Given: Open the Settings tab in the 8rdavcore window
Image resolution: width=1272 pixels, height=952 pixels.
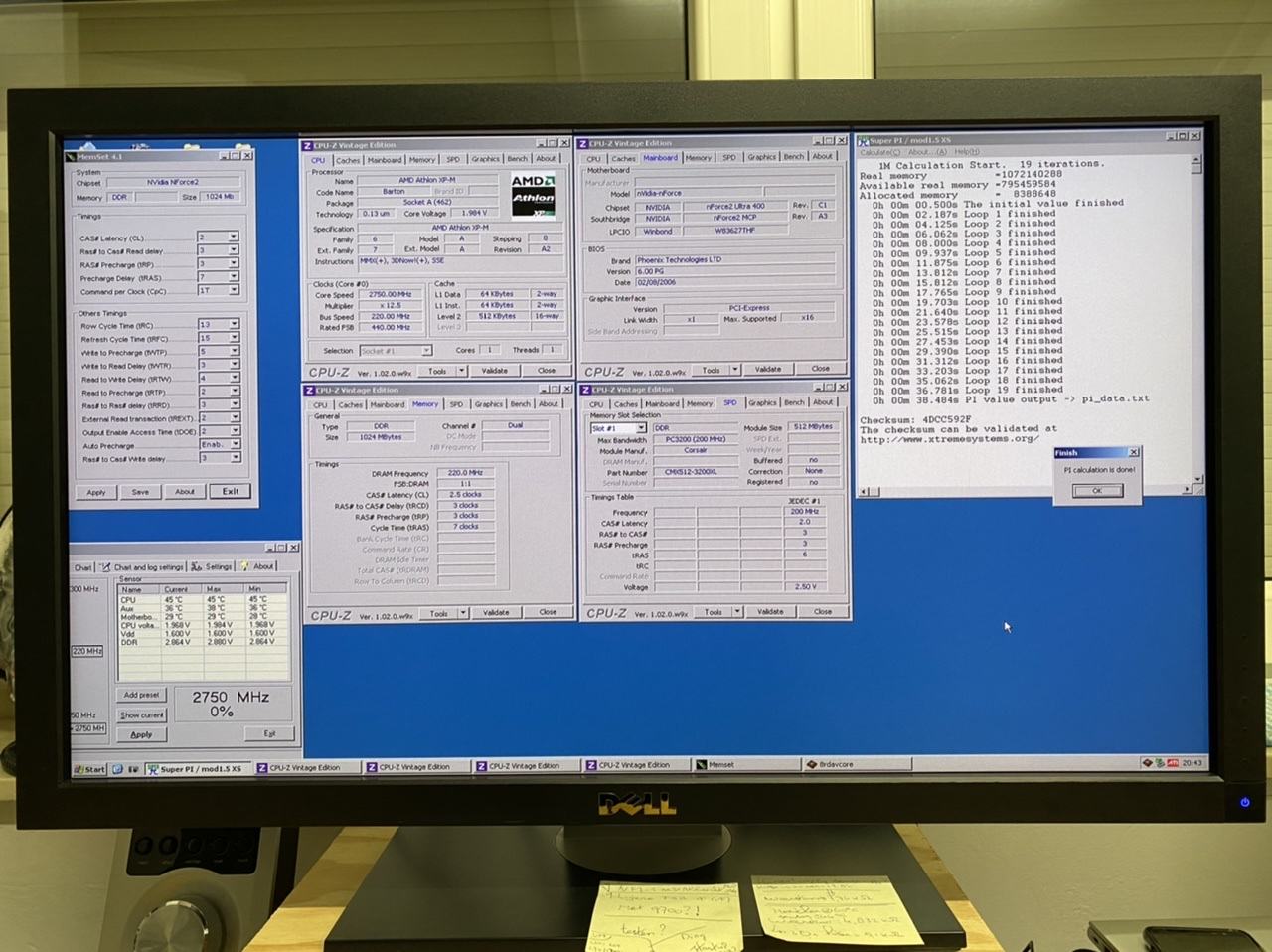Looking at the screenshot, I should (x=214, y=567).
